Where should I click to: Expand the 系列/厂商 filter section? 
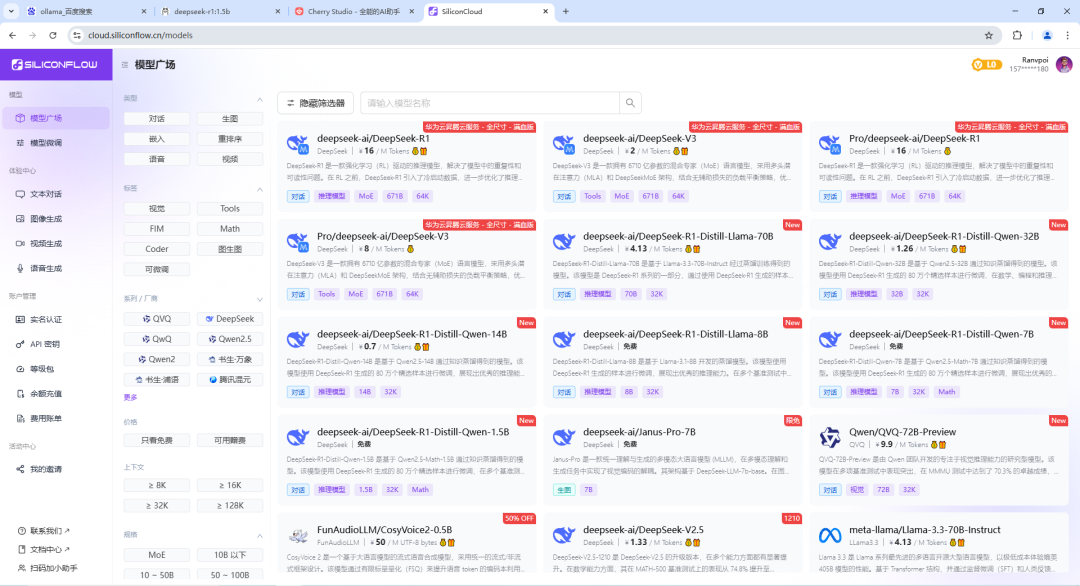click(260, 300)
